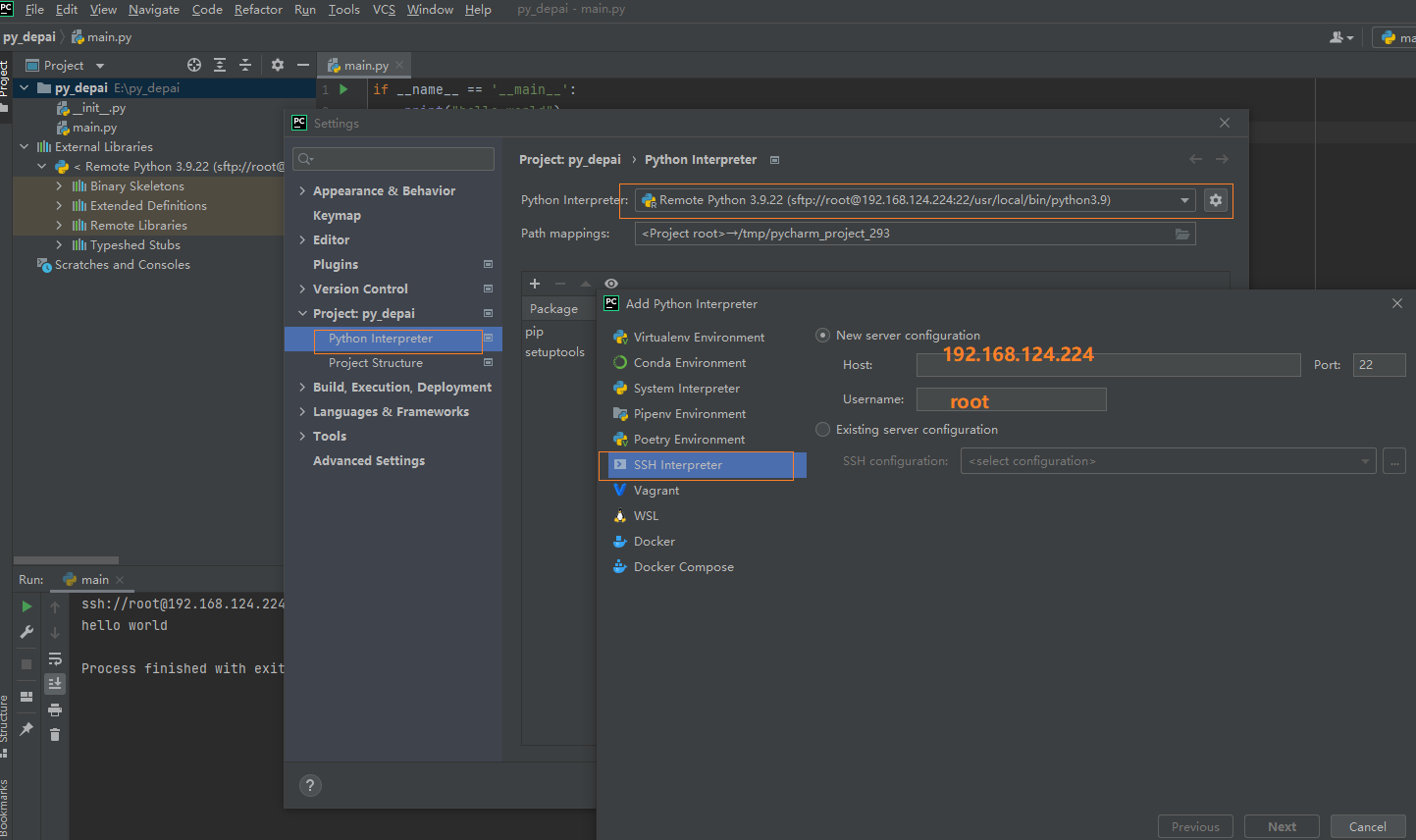Screen dimensions: 1416x840
Task: Open the user account icon in the top toolbar
Action: (1340, 37)
